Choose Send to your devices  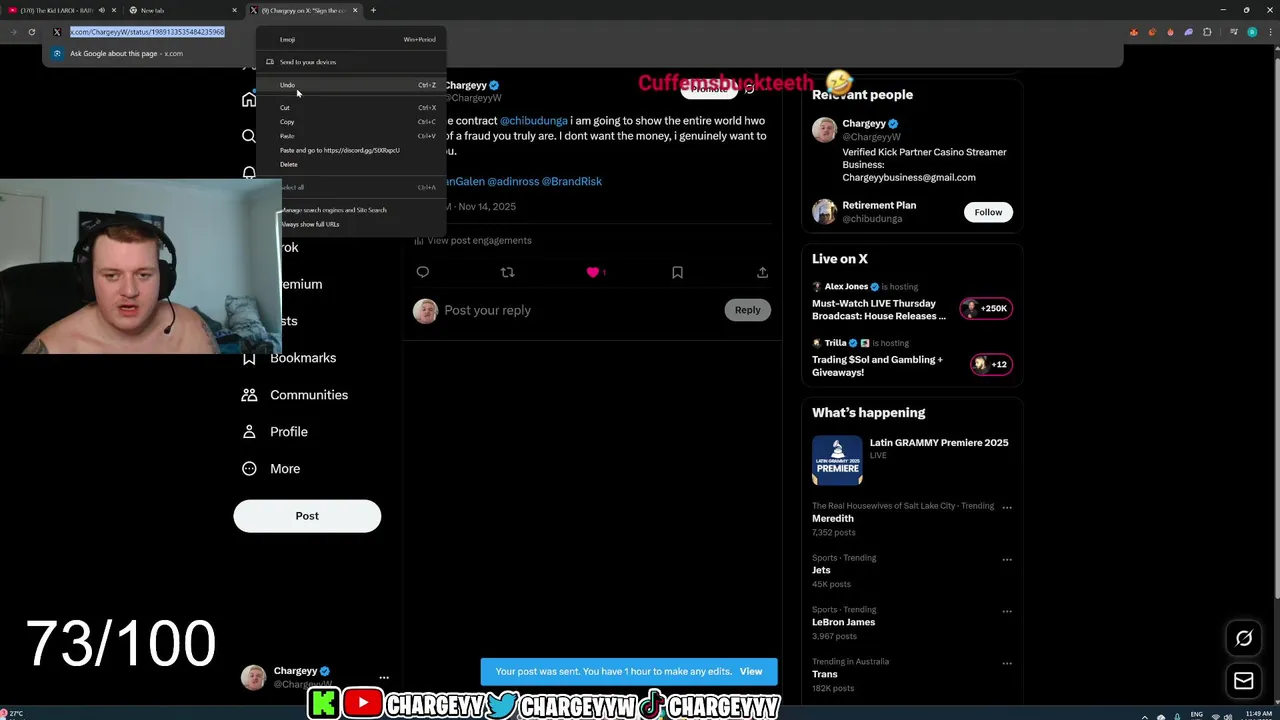point(351,62)
